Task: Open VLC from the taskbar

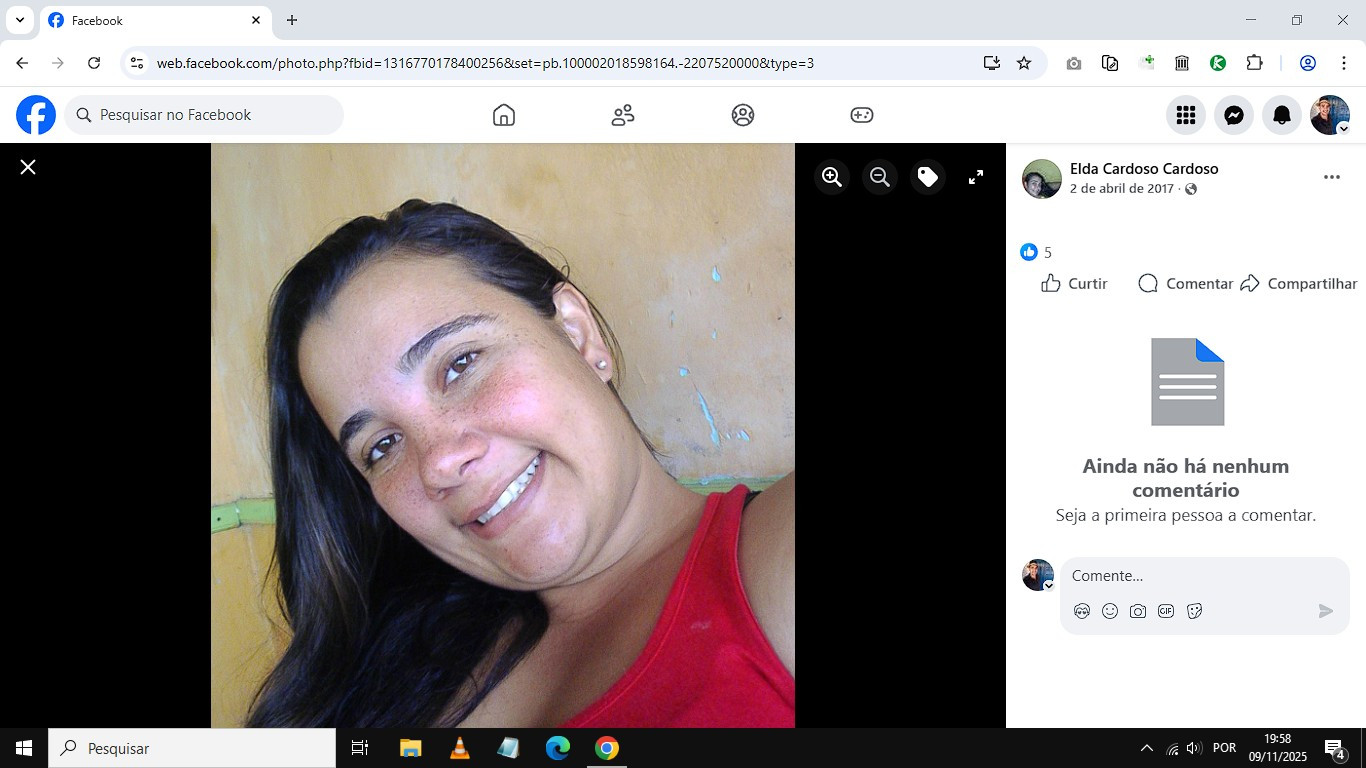Action: (460, 748)
